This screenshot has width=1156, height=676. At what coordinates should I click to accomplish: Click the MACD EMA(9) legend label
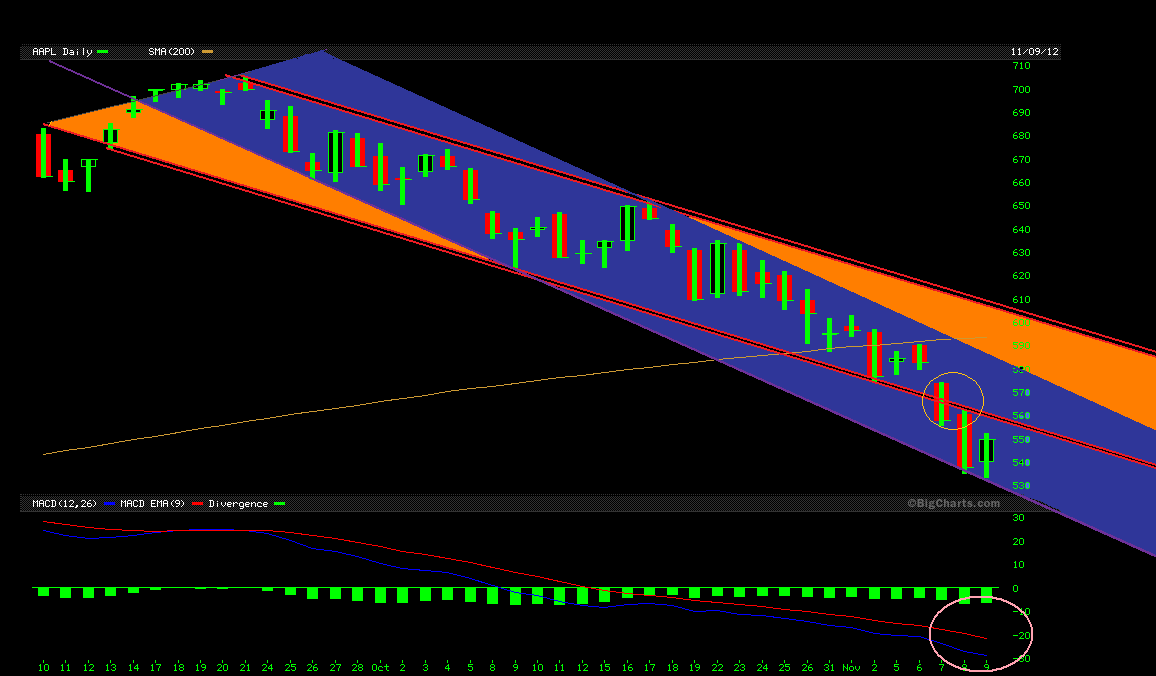click(x=153, y=503)
